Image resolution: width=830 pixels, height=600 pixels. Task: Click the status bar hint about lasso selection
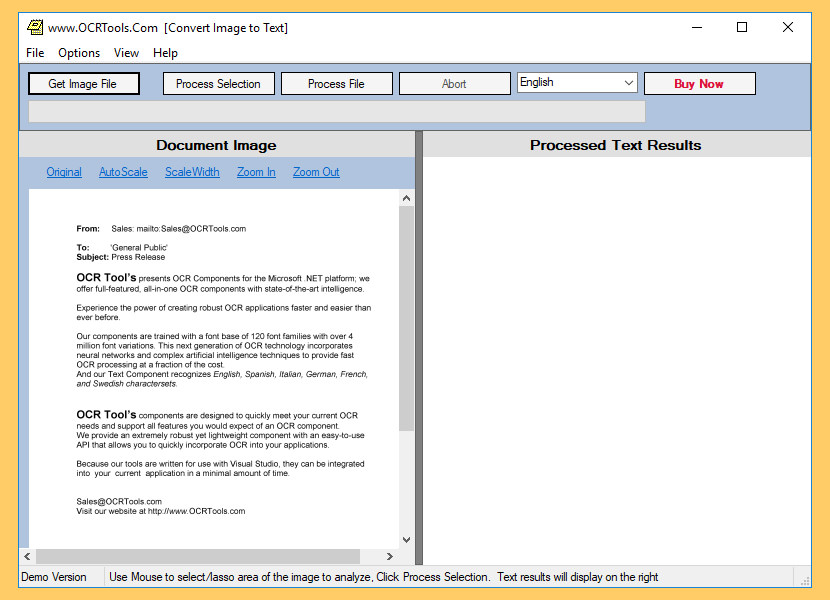tap(384, 577)
